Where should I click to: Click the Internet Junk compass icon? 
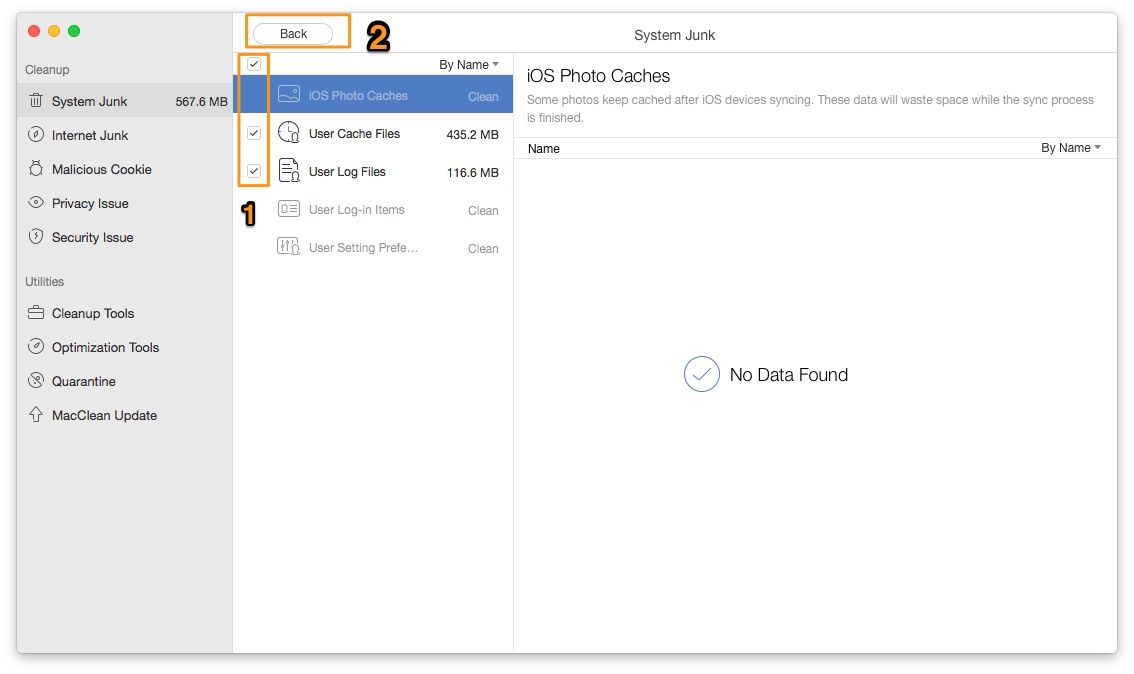coord(36,135)
